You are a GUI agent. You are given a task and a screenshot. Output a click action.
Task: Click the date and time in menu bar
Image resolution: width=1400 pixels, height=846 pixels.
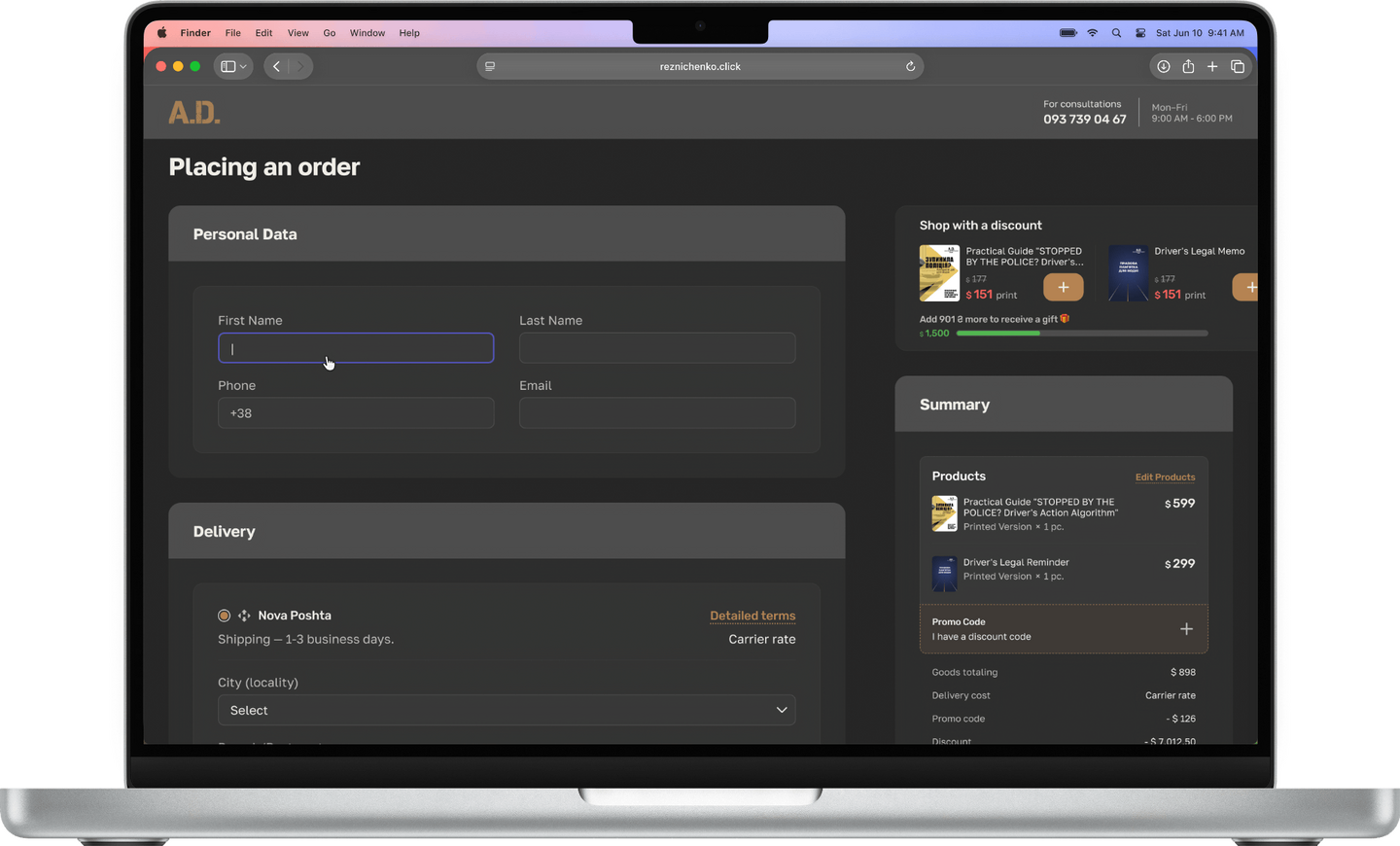coord(1200,33)
